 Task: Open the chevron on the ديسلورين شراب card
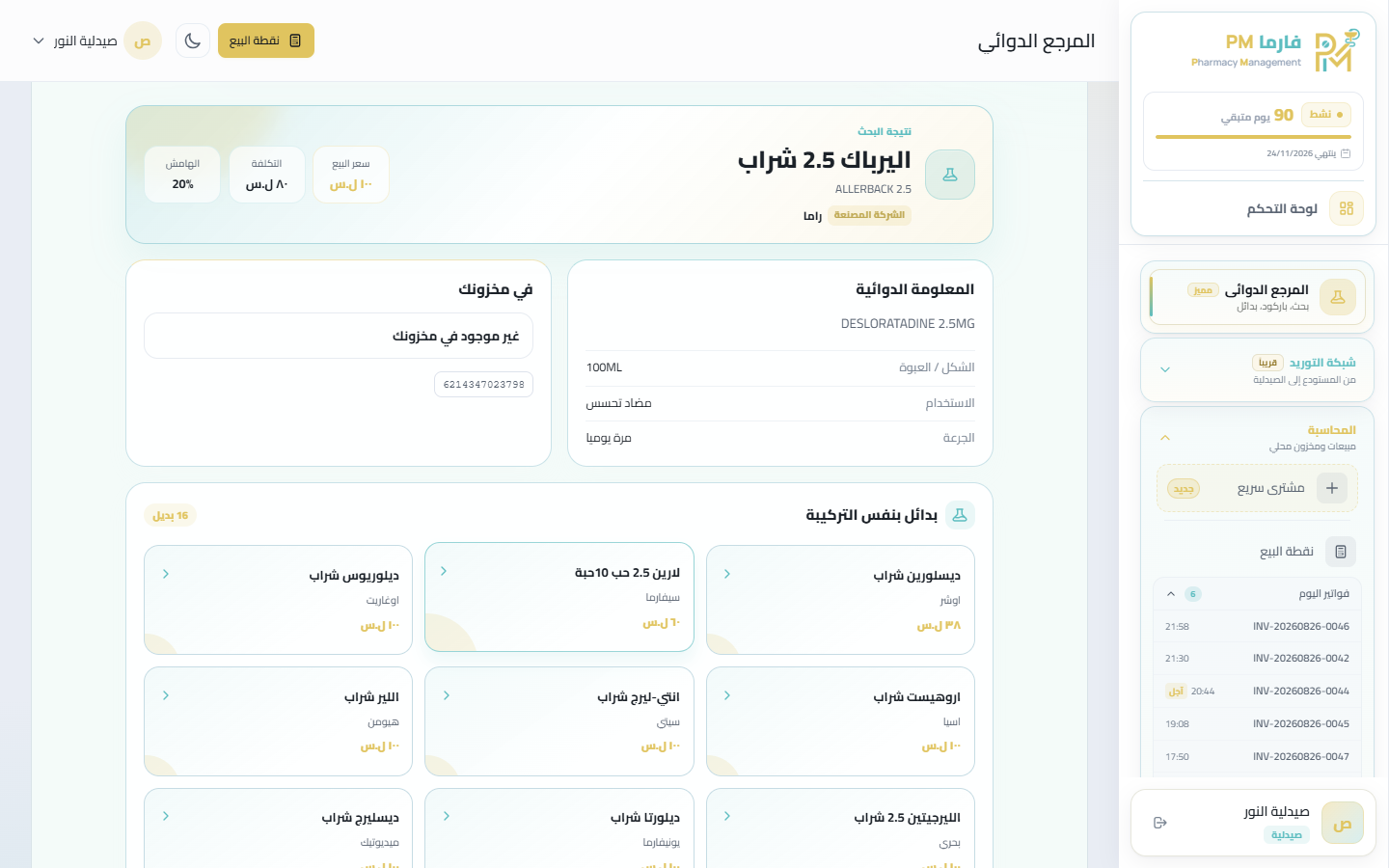[x=727, y=574]
